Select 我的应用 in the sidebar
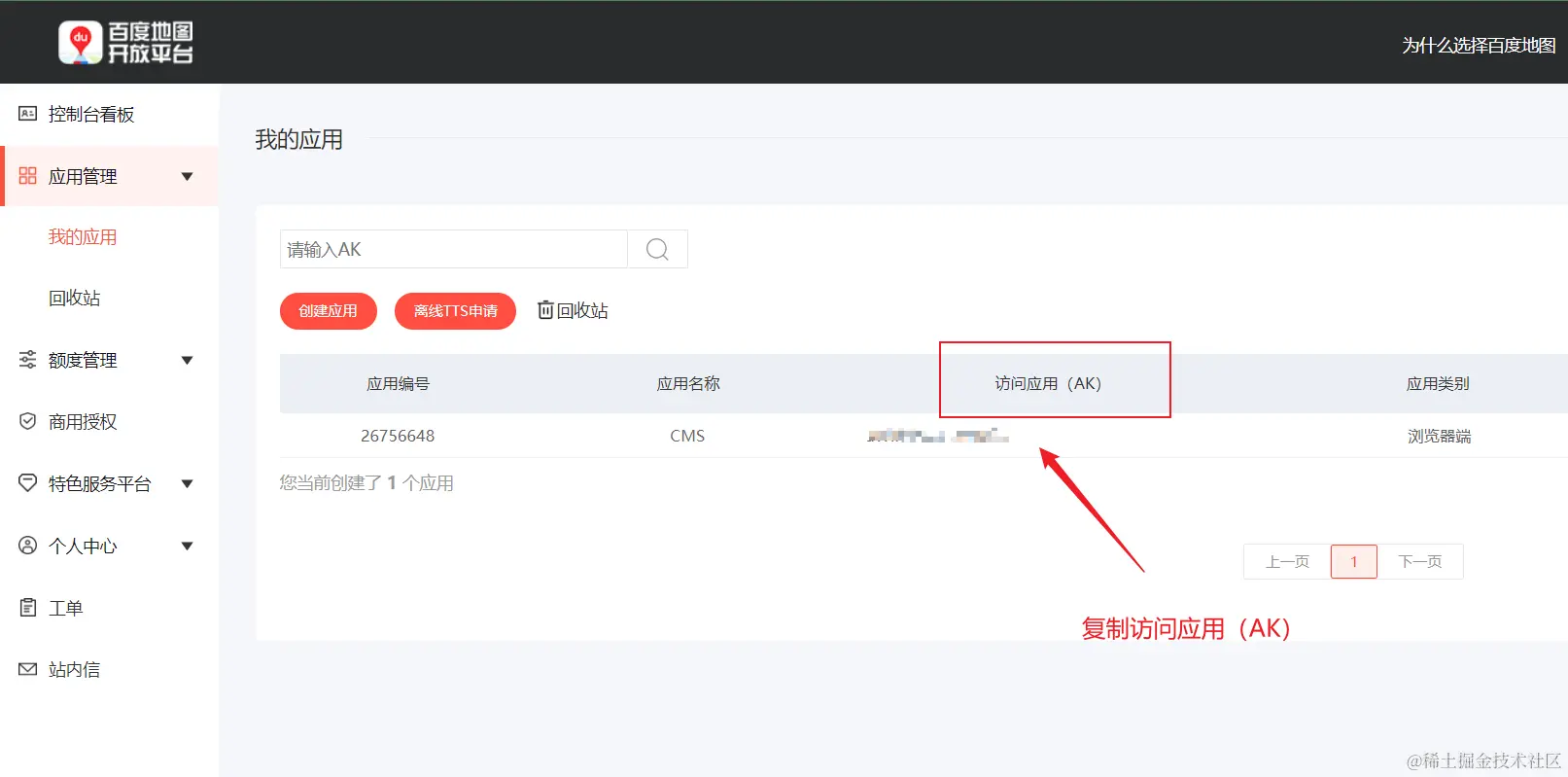 [83, 236]
